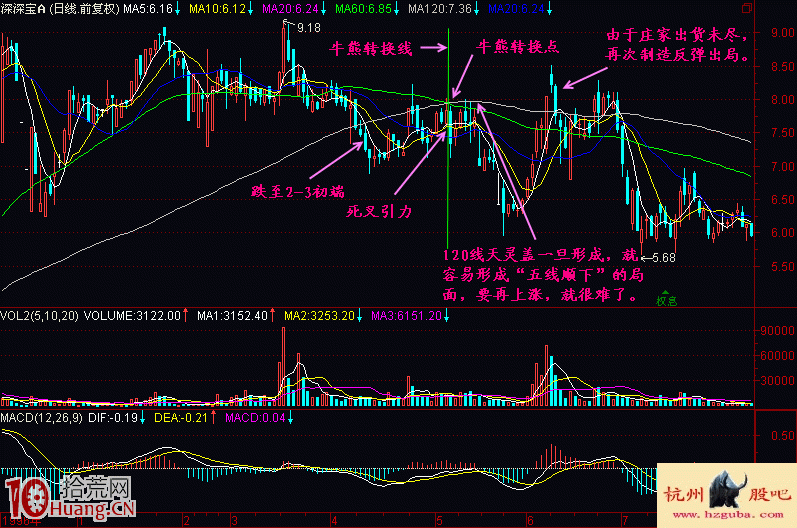
Task: Click the 5.50 price axis label
Action: click(783, 267)
